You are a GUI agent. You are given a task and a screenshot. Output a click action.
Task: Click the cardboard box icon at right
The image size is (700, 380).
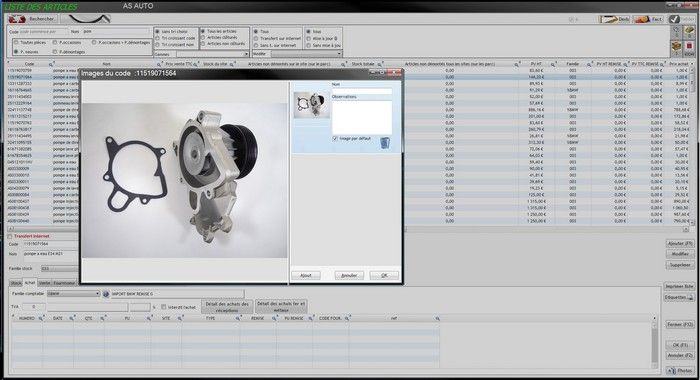click(x=676, y=47)
